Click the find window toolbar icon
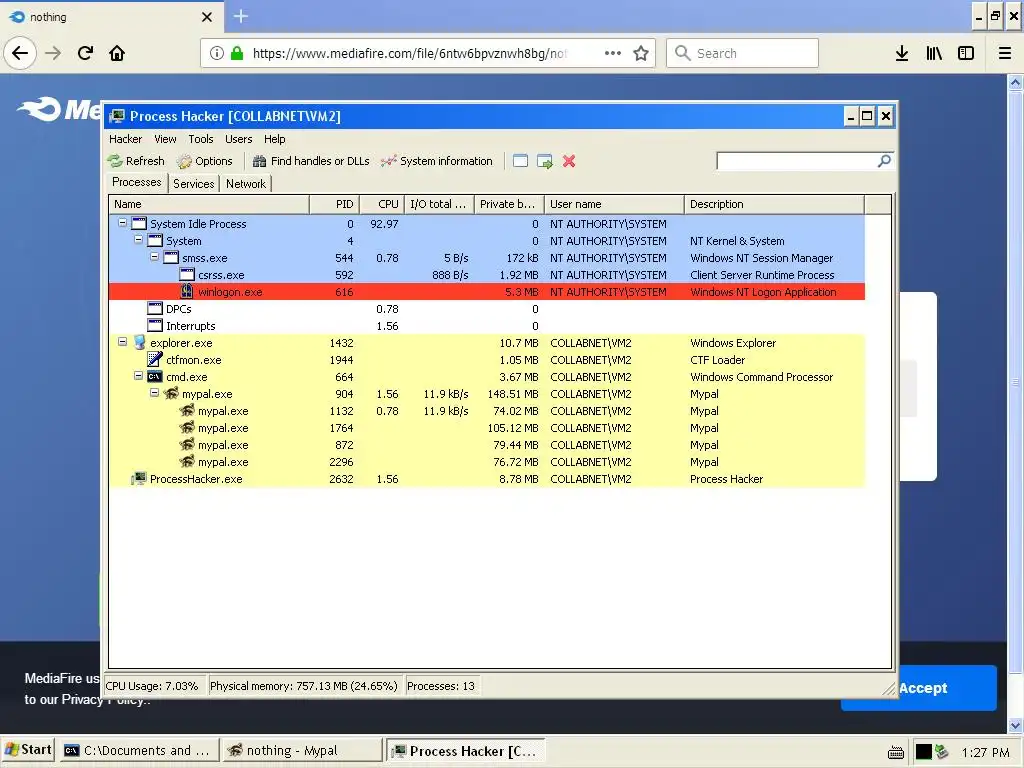Image resolution: width=1024 pixels, height=768 pixels. point(520,161)
